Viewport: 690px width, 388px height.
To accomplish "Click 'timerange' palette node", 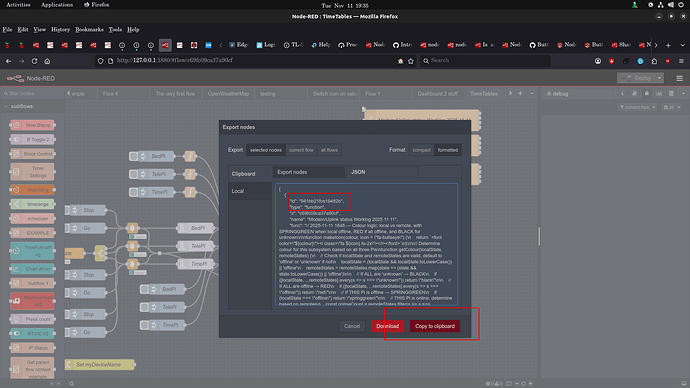I will coord(33,204).
